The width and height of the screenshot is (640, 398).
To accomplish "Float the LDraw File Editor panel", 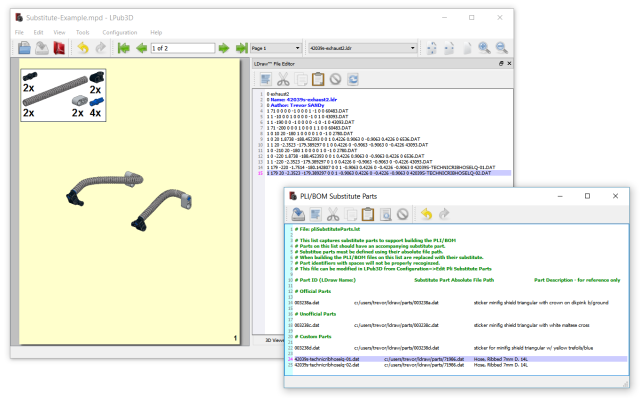I will tap(501, 63).
